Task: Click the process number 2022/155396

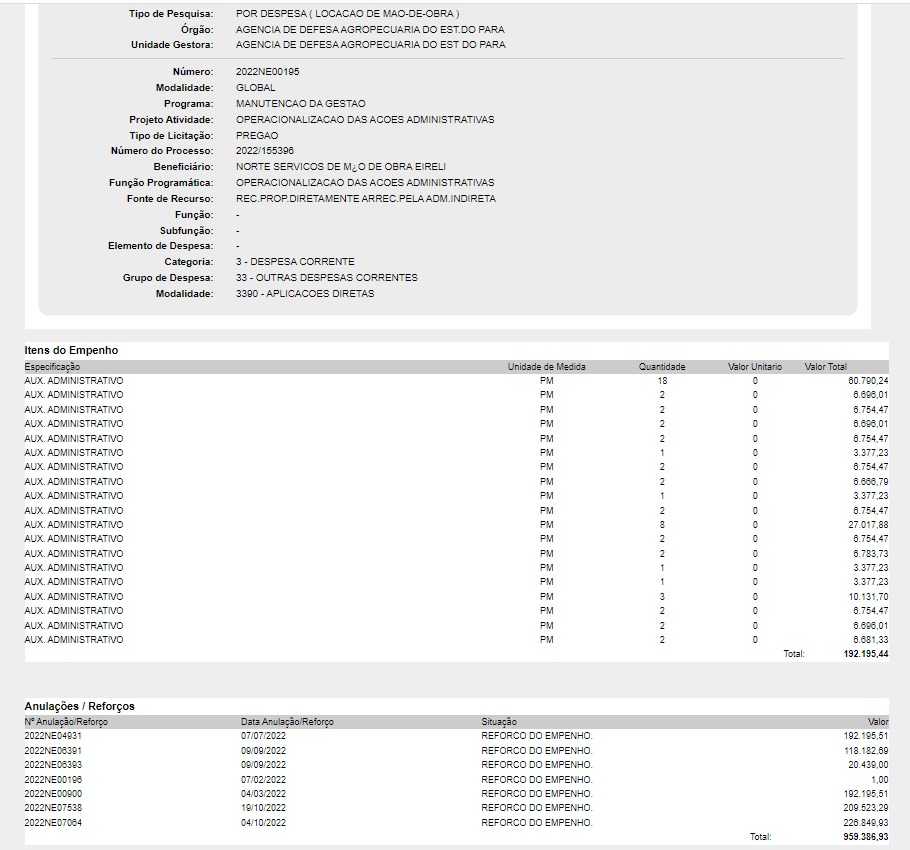Action: point(264,151)
